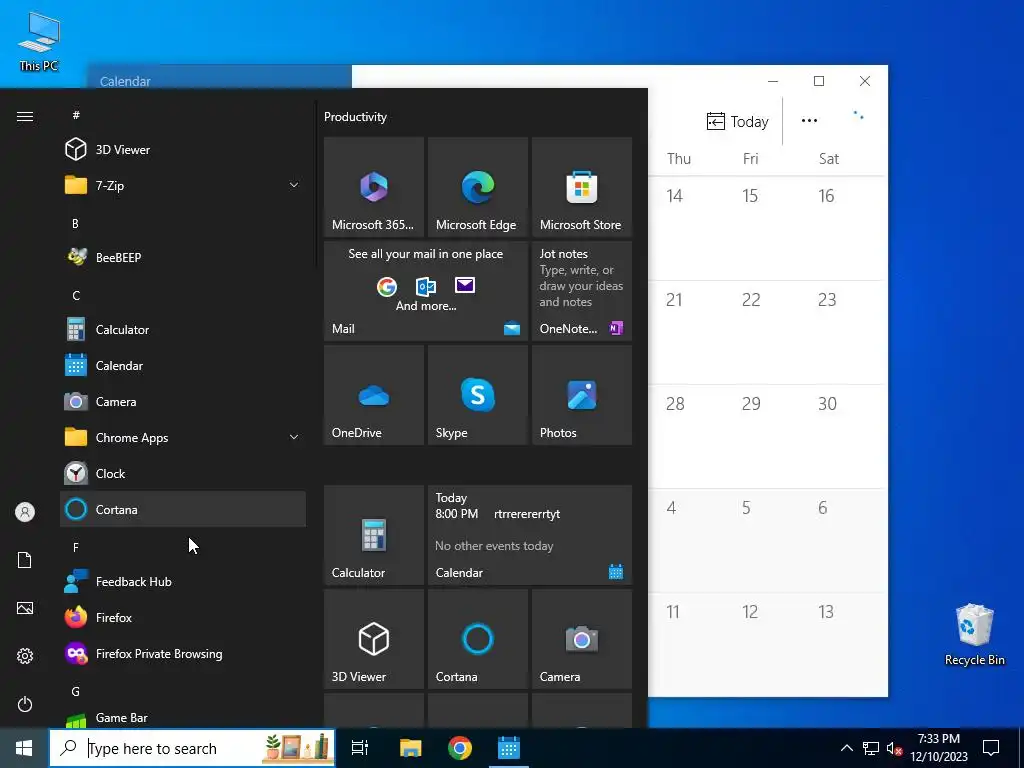Select the Recycle Bin desktop icon

click(974, 634)
